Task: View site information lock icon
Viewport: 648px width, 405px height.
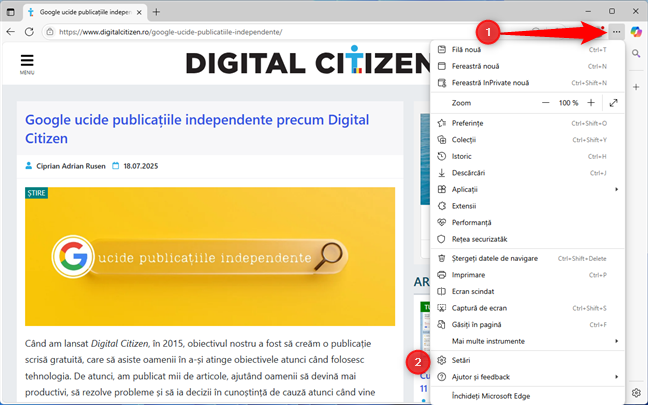Action: 50,32
